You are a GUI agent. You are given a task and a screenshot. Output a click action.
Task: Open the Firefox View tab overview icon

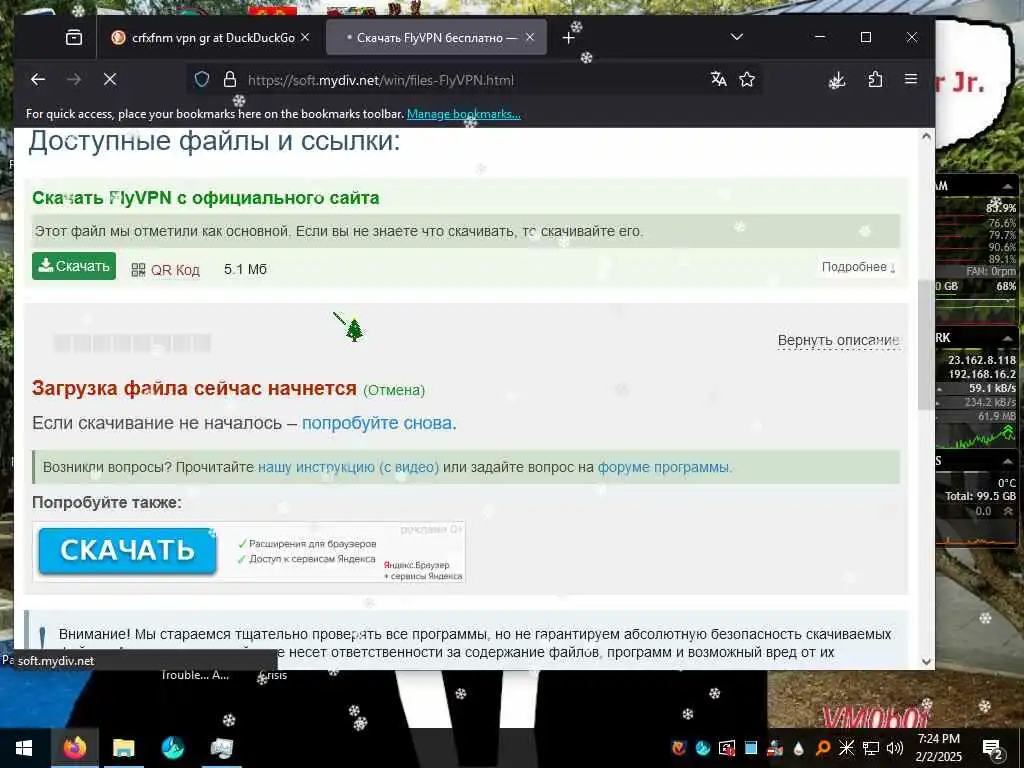coord(74,37)
